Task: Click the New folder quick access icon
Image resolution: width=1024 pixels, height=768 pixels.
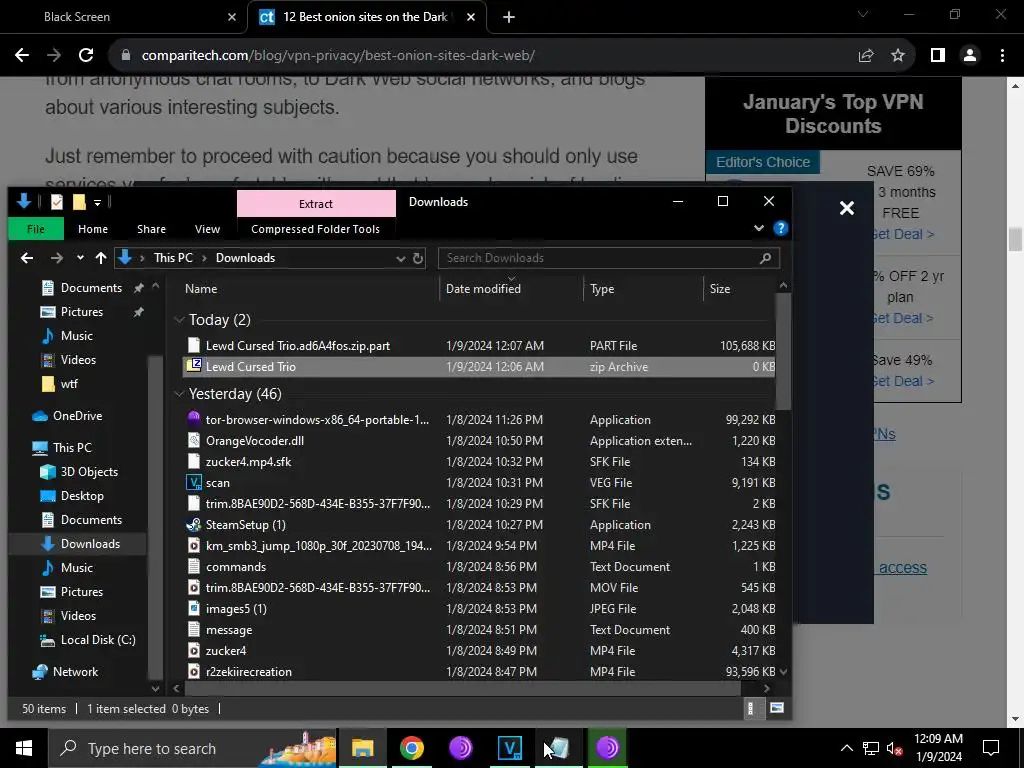Action: 79,202
